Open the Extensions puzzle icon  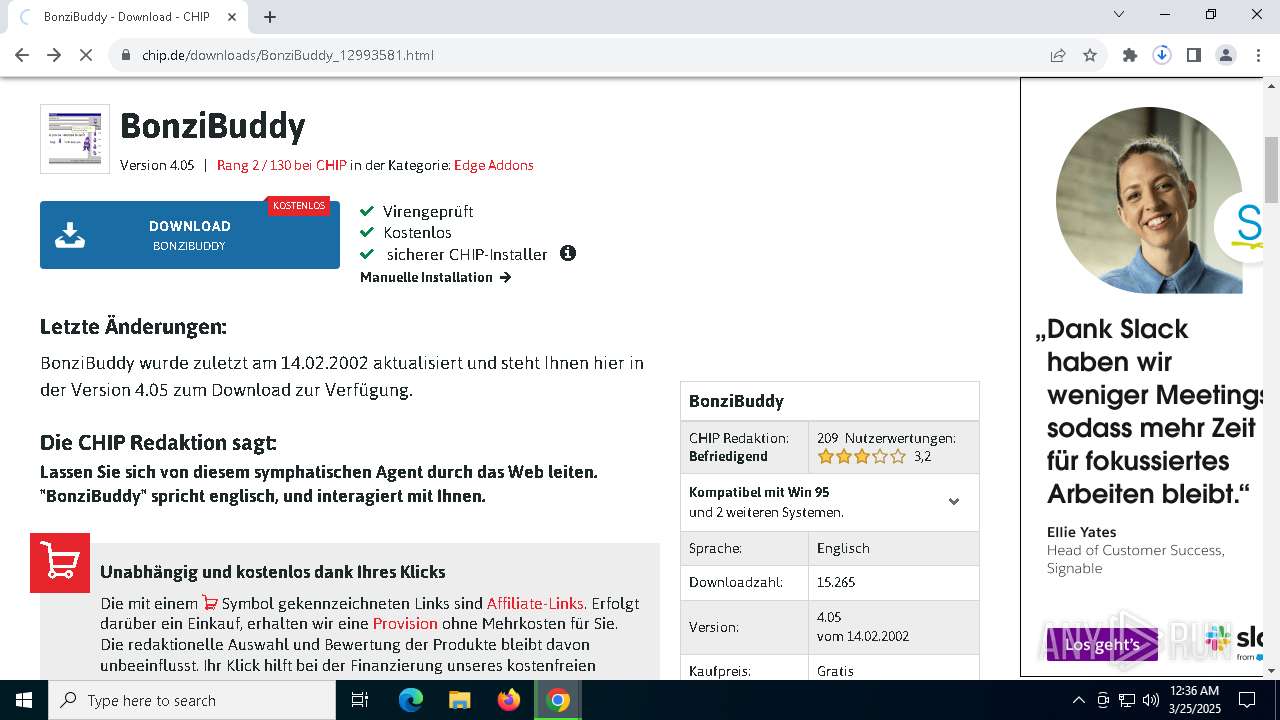click(1130, 55)
